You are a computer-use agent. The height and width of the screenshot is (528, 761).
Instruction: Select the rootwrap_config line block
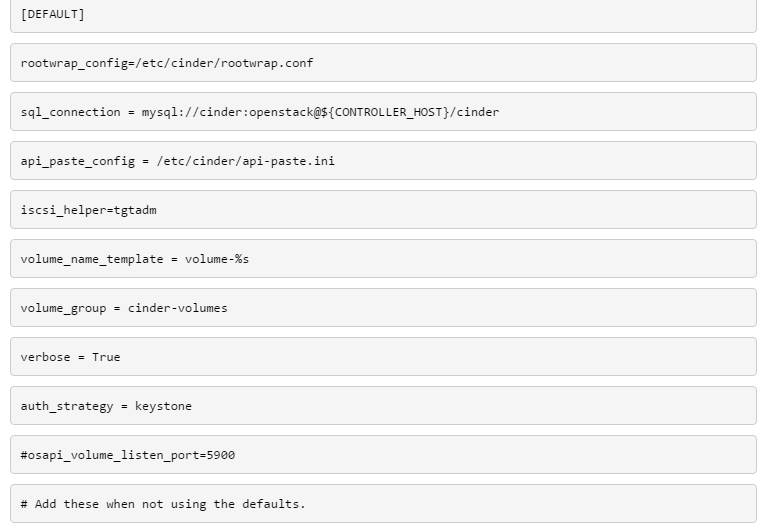pyautogui.click(x=383, y=63)
